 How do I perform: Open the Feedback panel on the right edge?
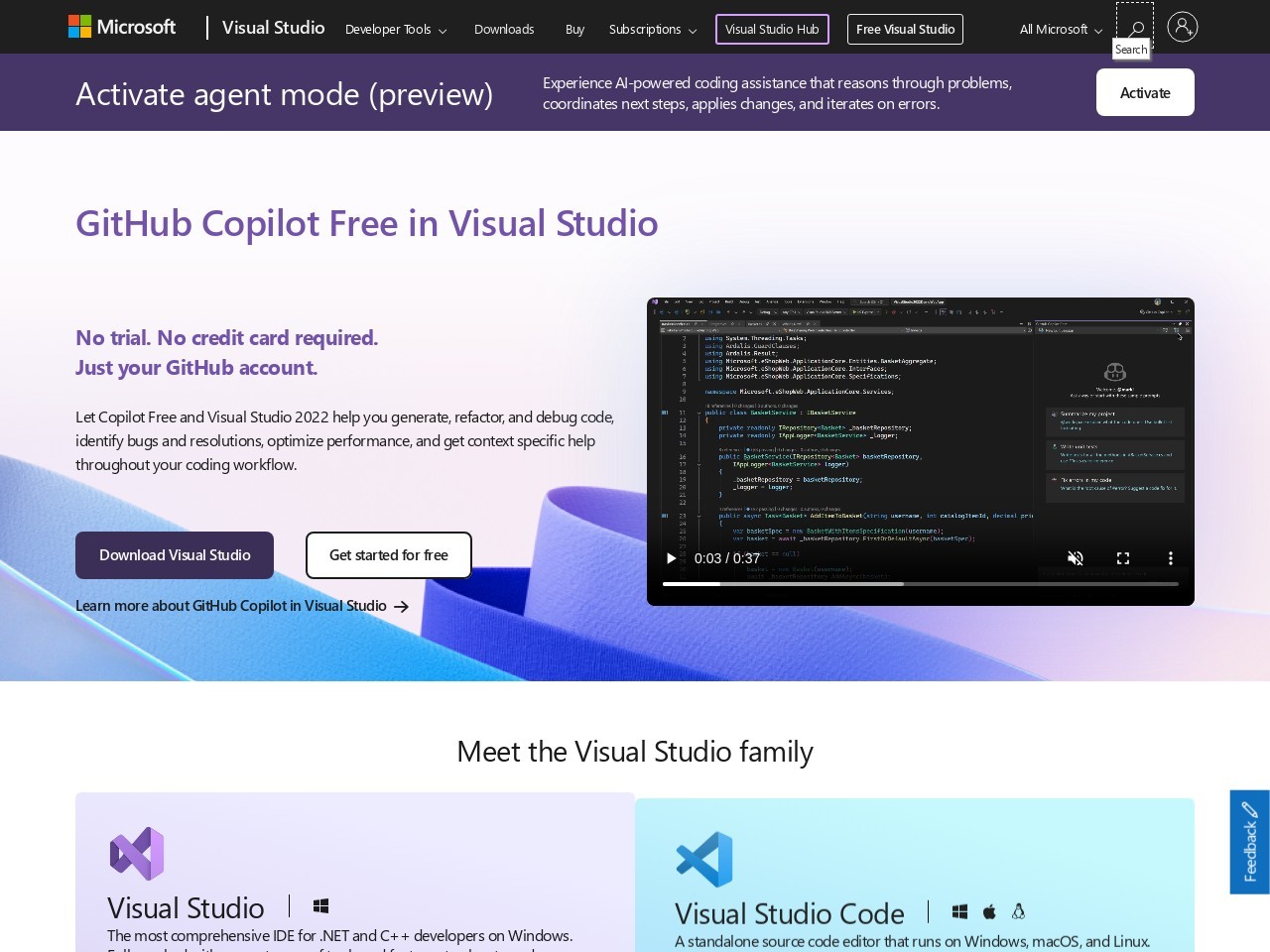(x=1249, y=841)
